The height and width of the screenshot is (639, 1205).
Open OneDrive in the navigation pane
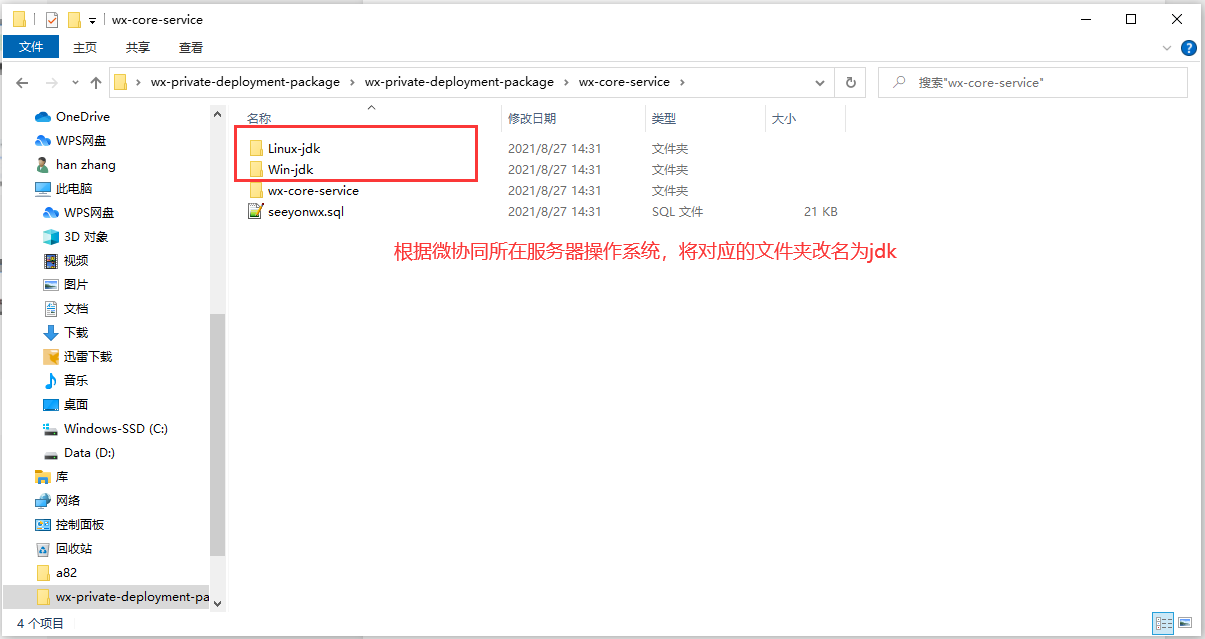pos(83,116)
